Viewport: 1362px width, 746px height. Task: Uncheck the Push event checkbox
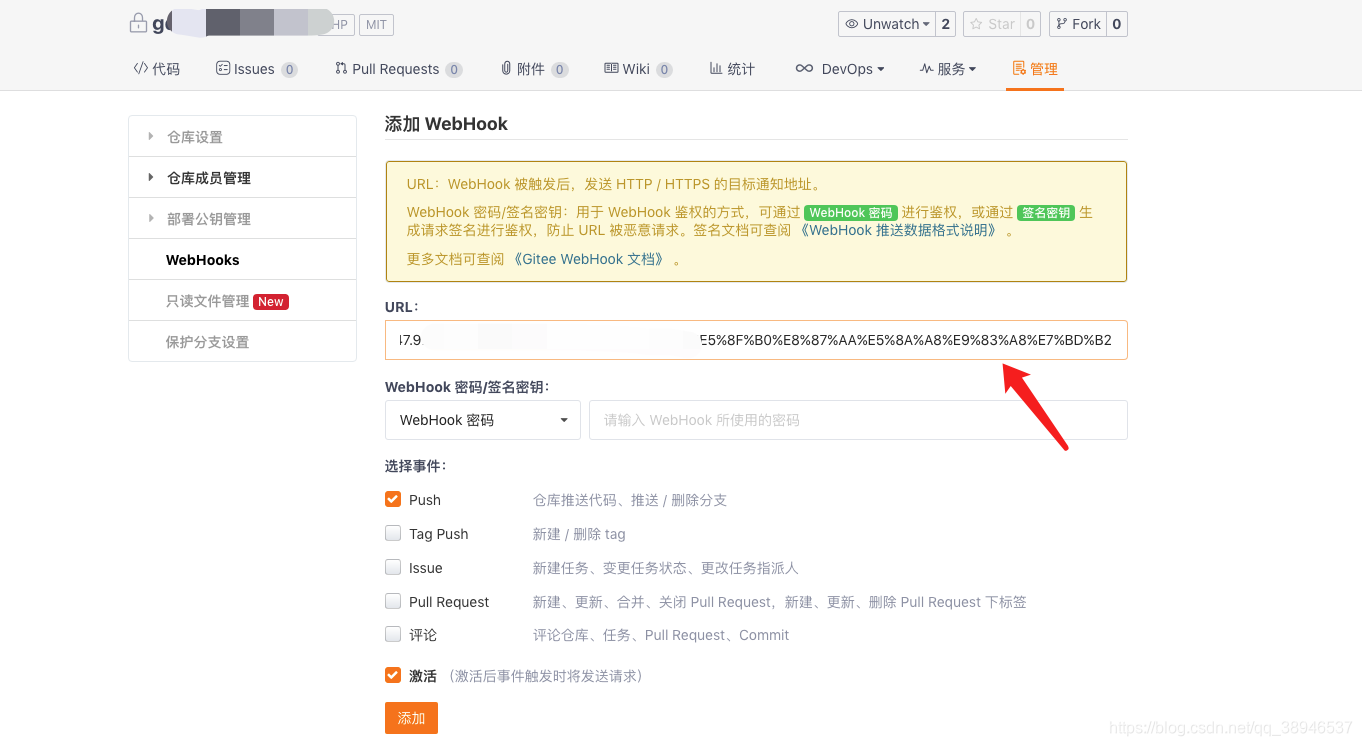[393, 499]
